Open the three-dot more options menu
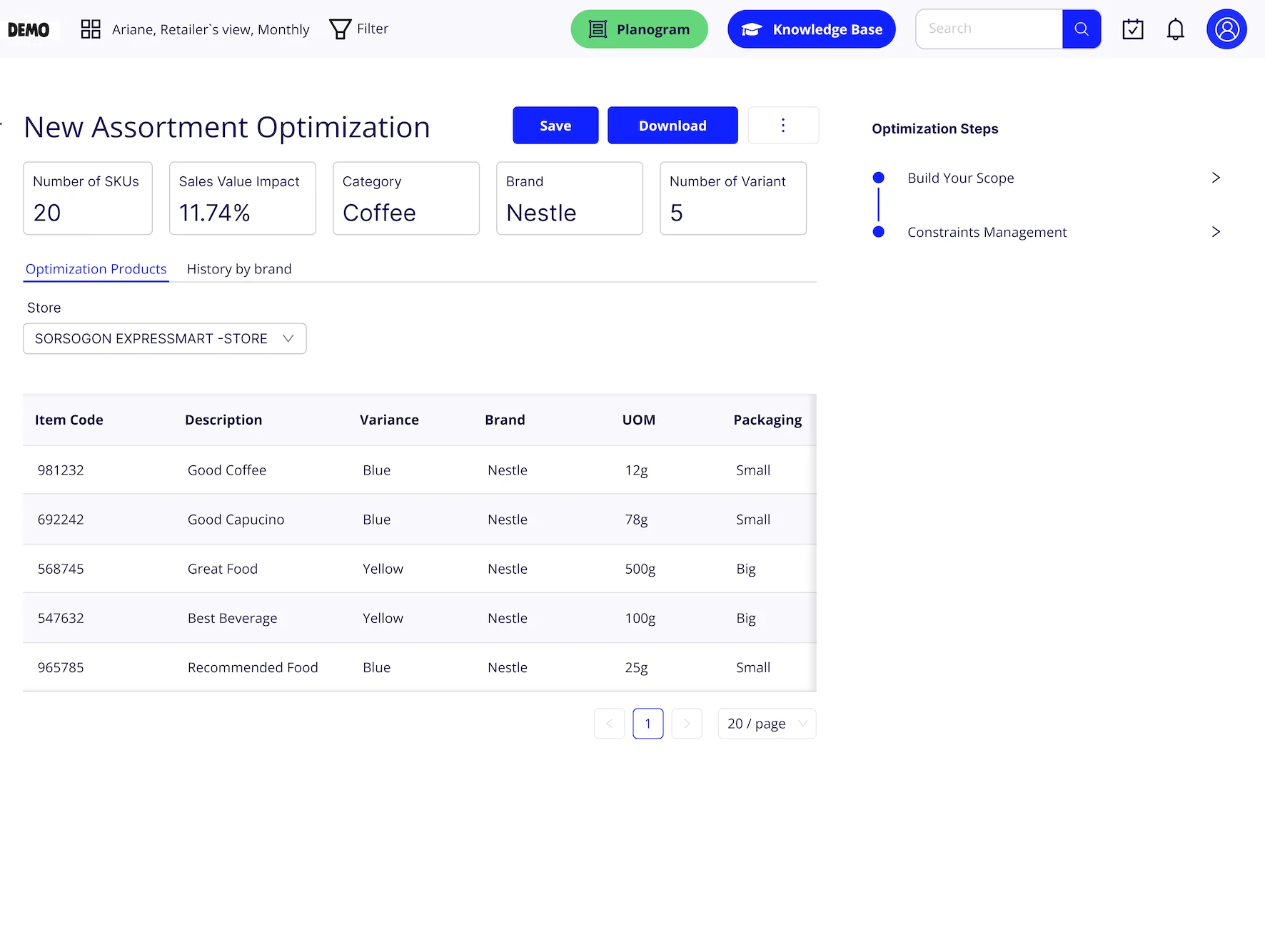This screenshot has width=1265, height=952. [783, 126]
